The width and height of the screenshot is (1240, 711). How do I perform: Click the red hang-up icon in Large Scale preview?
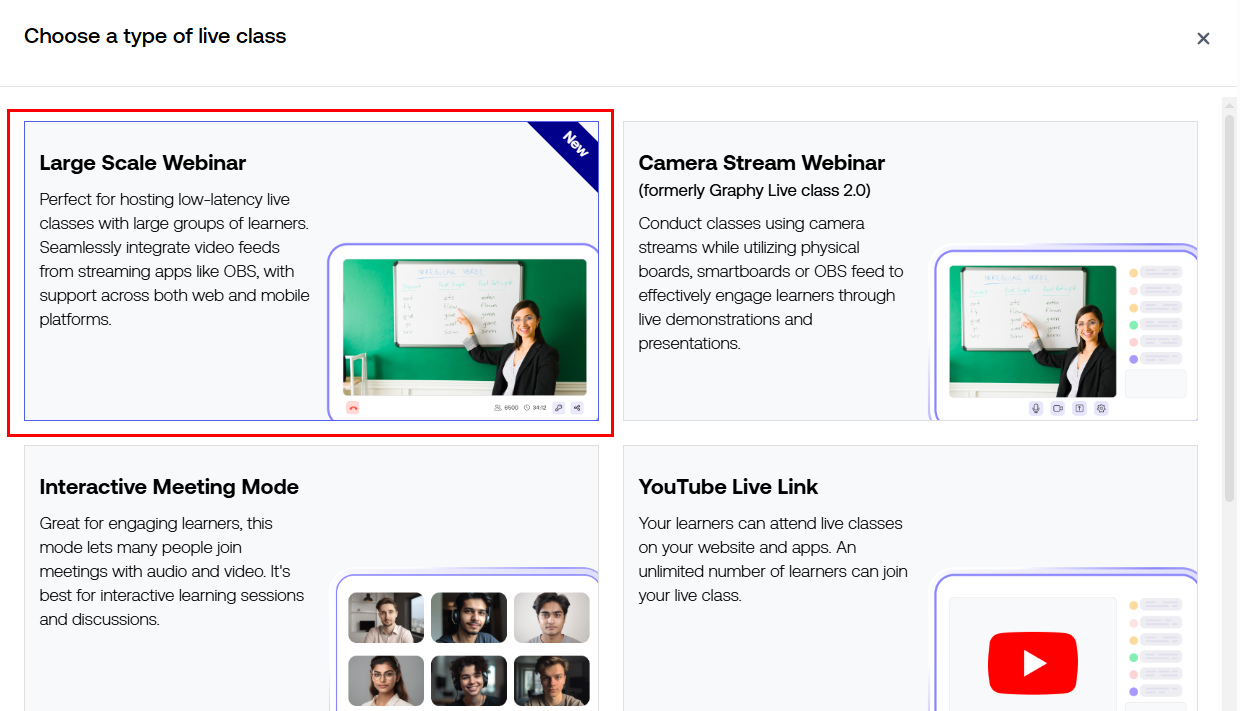[353, 408]
